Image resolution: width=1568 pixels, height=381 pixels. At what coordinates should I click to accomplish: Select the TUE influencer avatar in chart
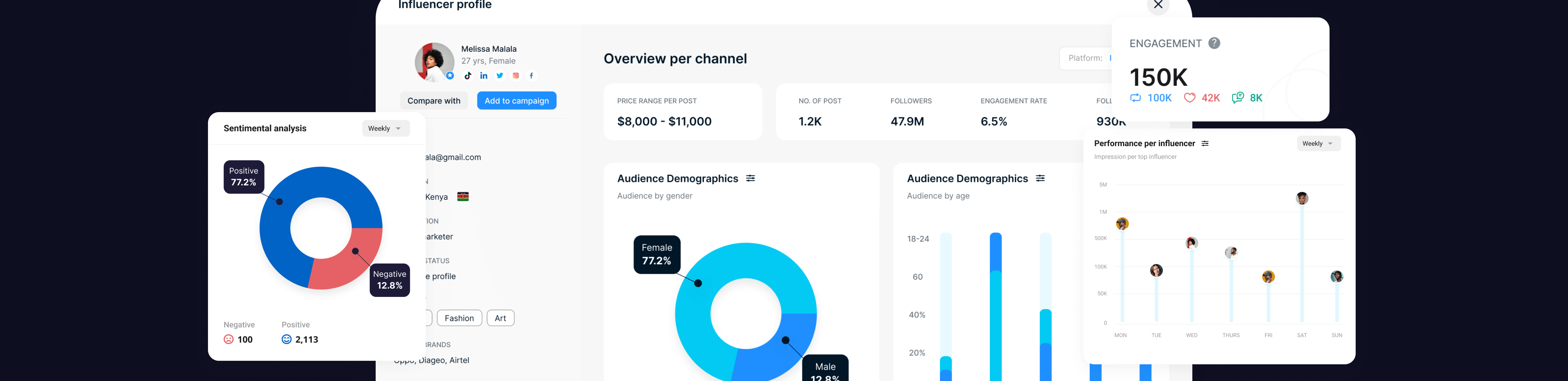[1156, 270]
